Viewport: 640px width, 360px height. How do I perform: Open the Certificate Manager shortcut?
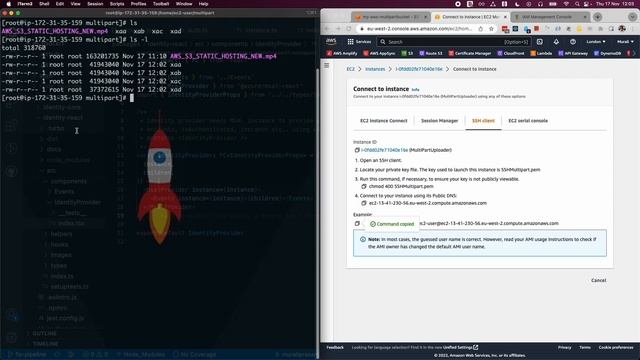(x=470, y=53)
